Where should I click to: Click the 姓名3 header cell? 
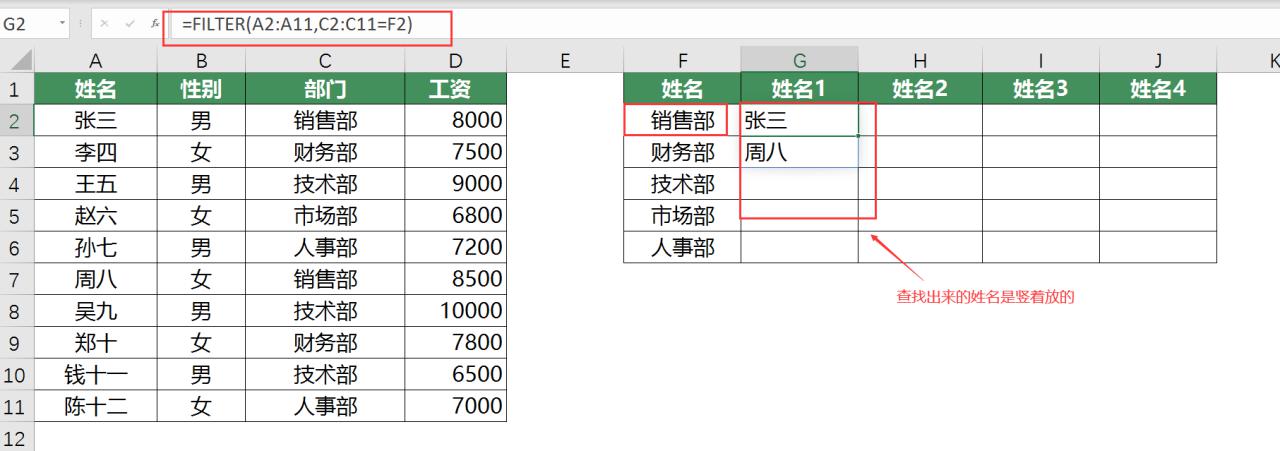(1040, 89)
